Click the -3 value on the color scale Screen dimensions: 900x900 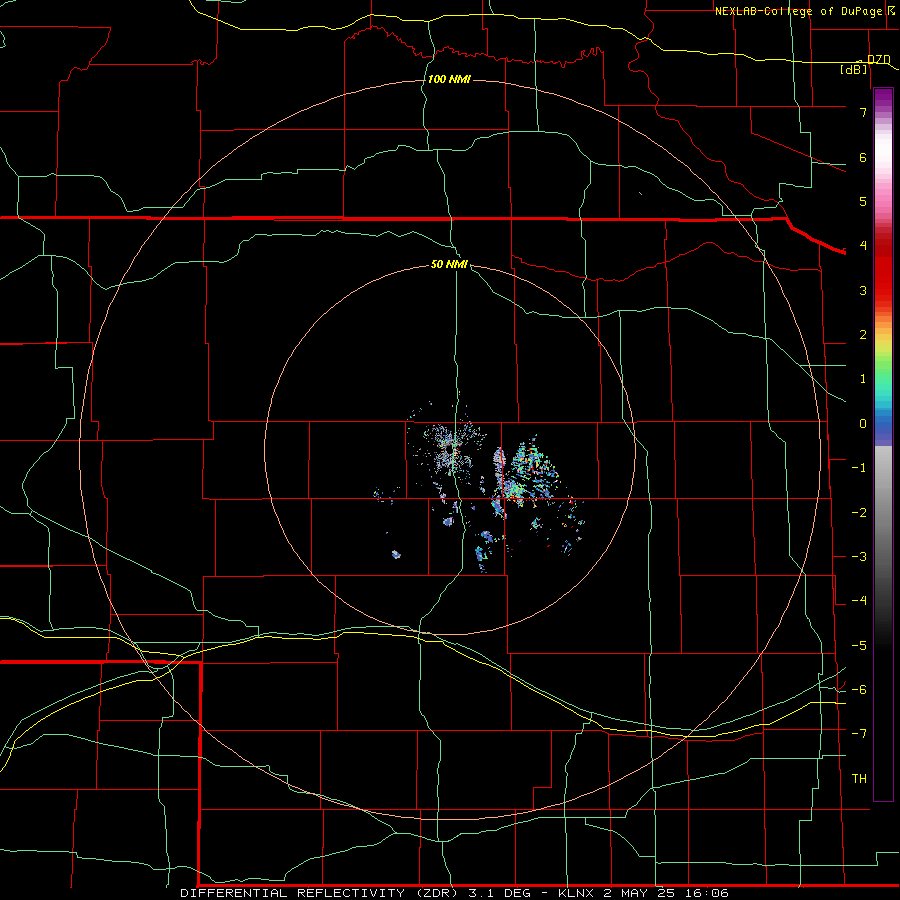pos(859,557)
